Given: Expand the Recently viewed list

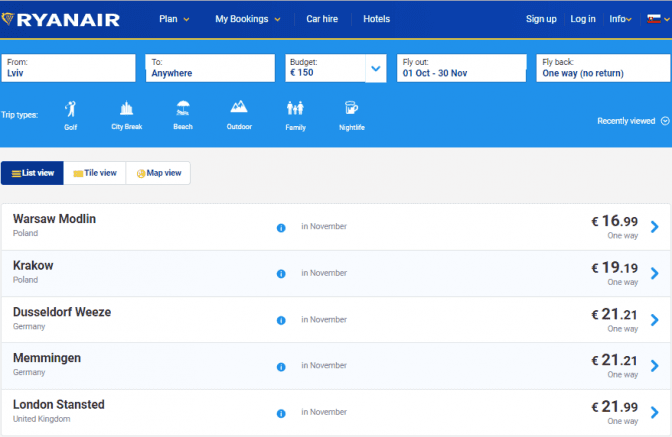Looking at the screenshot, I should tap(632, 121).
